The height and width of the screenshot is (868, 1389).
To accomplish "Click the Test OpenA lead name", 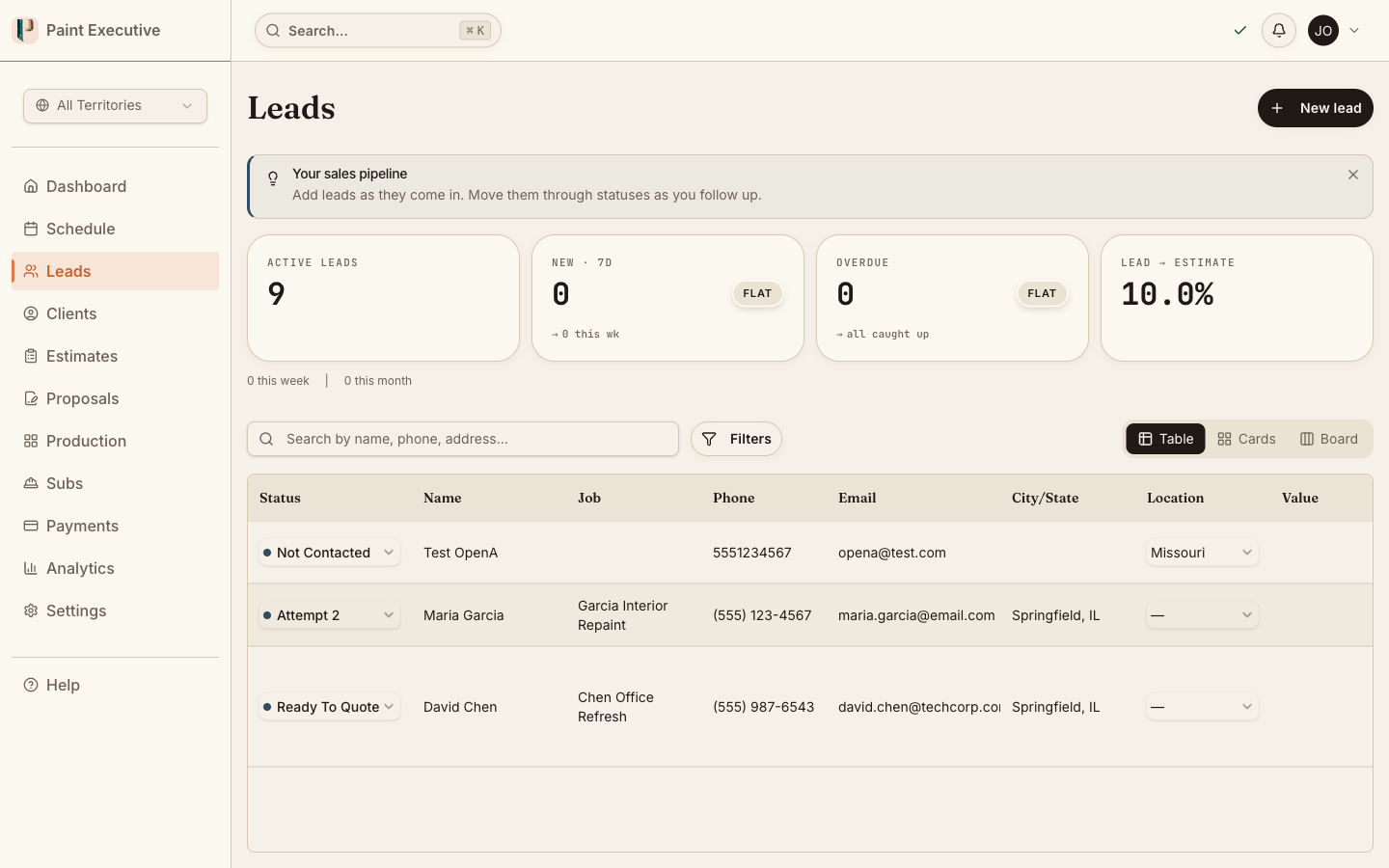I will click(x=461, y=553).
